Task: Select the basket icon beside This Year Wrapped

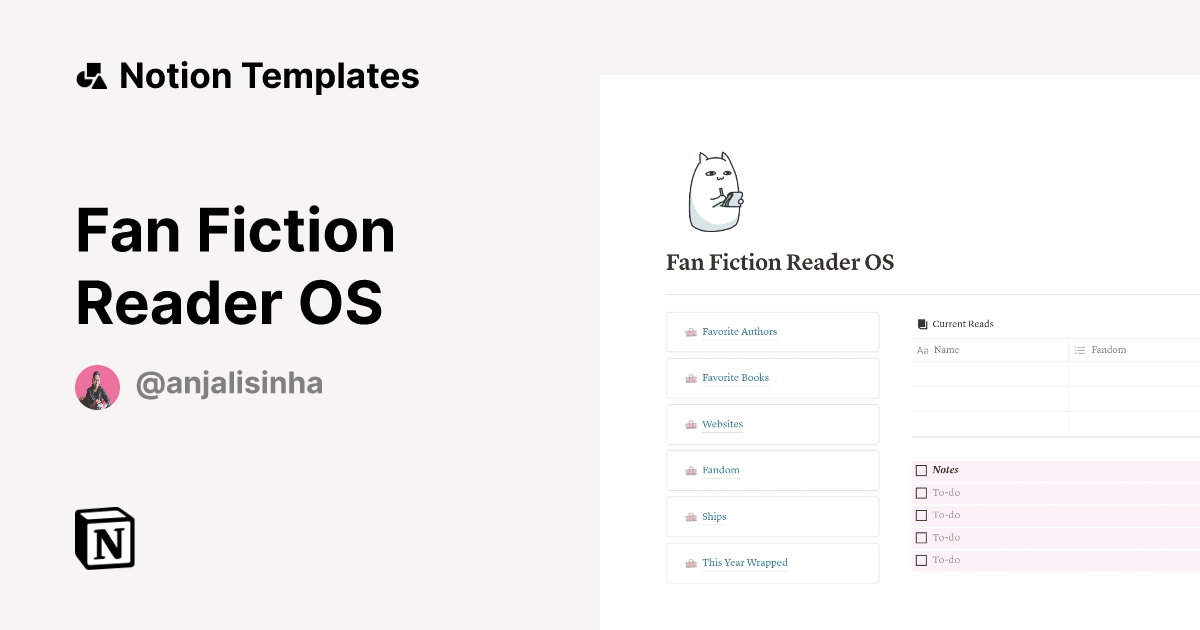Action: (689, 562)
